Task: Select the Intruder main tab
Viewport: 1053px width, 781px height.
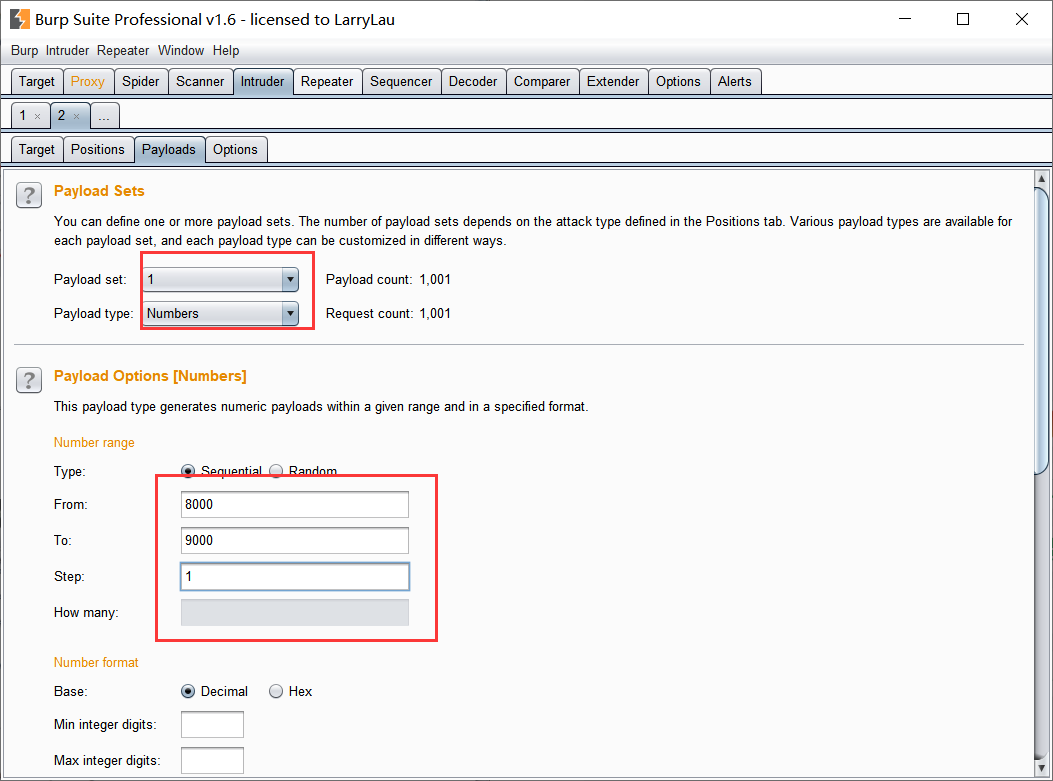Action: coord(263,82)
